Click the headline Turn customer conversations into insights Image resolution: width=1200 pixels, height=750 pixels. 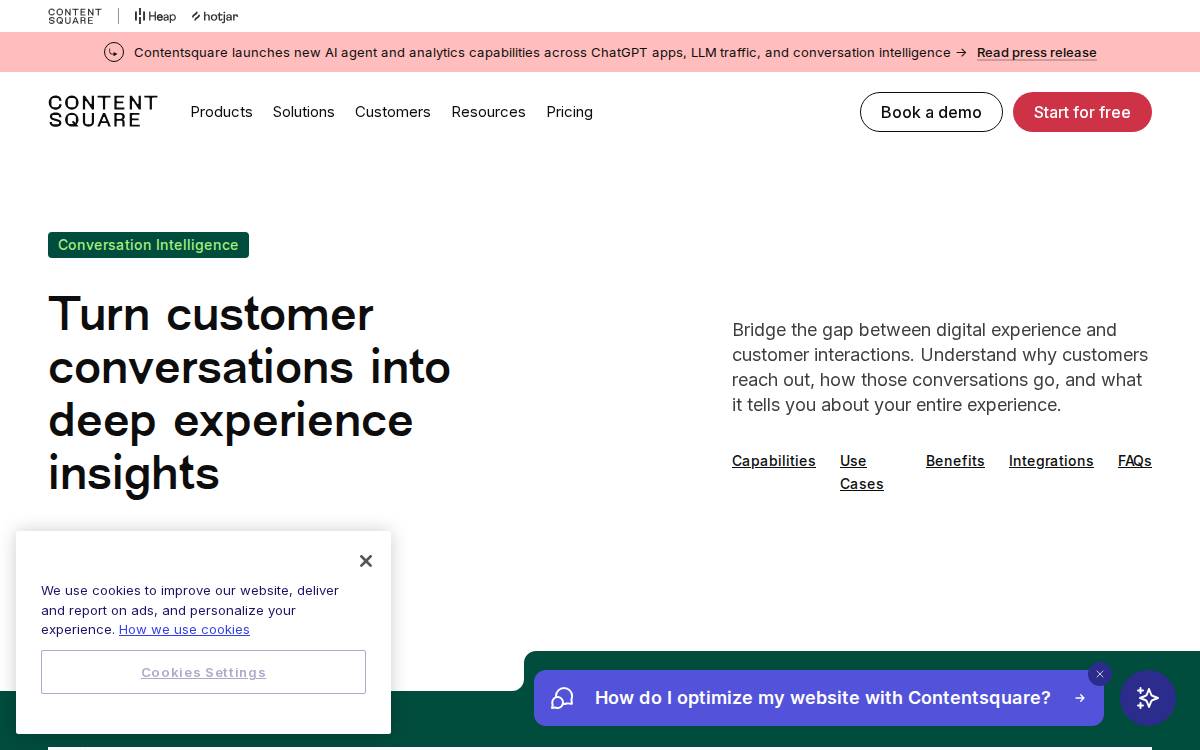click(250, 393)
